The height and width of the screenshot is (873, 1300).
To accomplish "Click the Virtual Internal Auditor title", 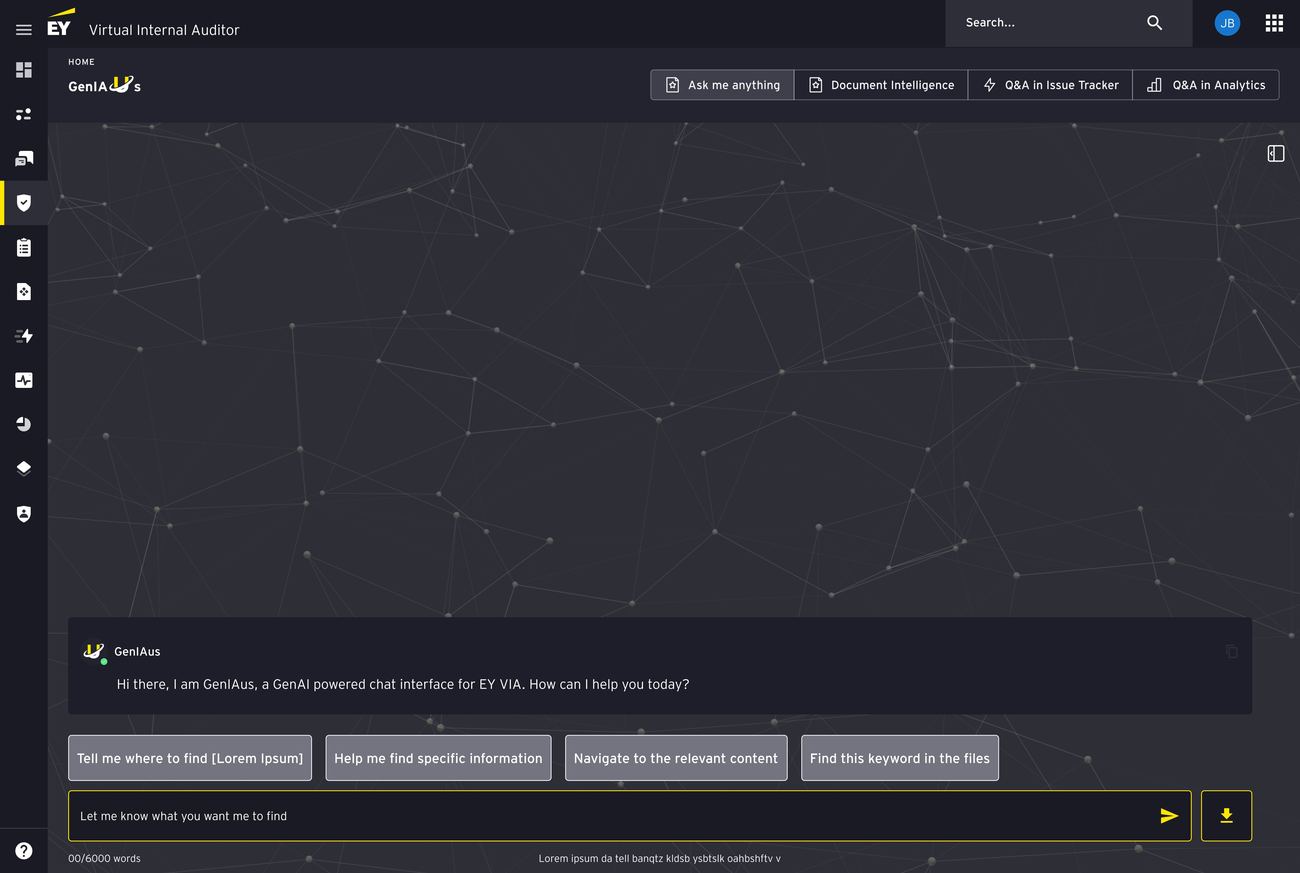I will pyautogui.click(x=164, y=30).
